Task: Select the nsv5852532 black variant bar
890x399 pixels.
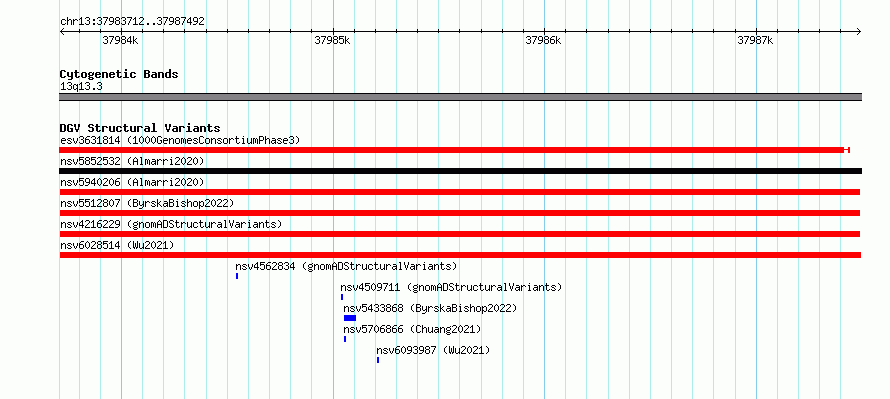Action: [460, 171]
